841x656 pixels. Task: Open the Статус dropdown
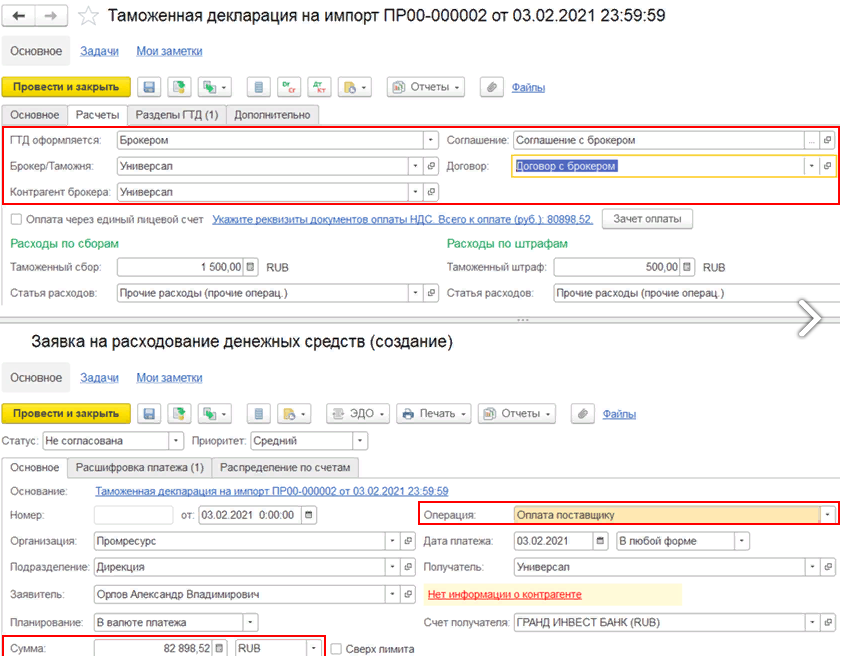coord(177,441)
